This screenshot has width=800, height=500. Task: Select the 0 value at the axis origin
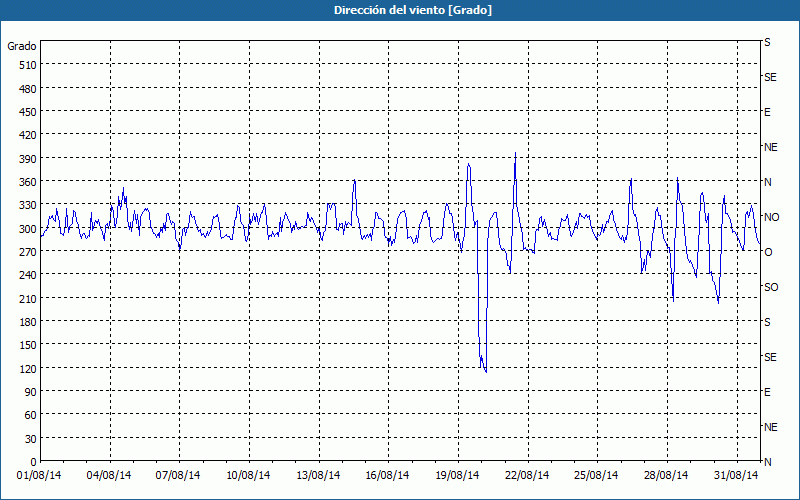[x=34, y=462]
